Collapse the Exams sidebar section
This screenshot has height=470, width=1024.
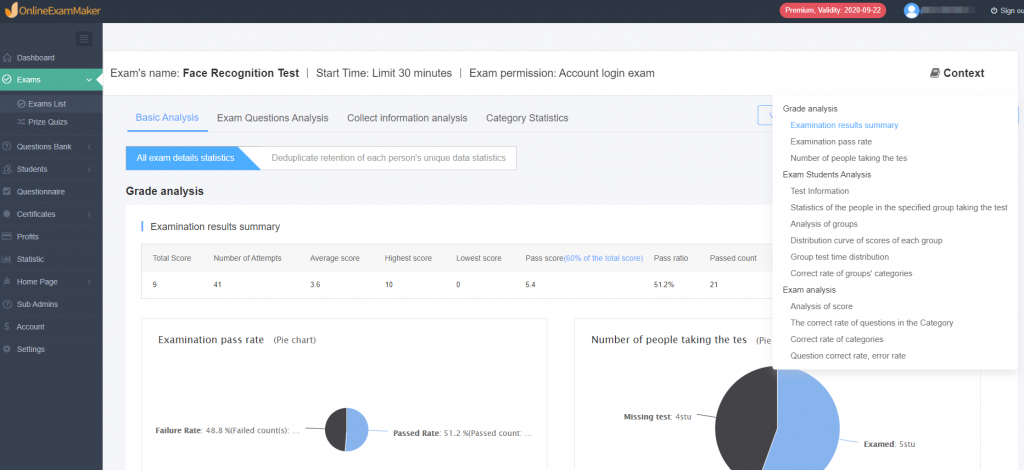click(x=89, y=79)
